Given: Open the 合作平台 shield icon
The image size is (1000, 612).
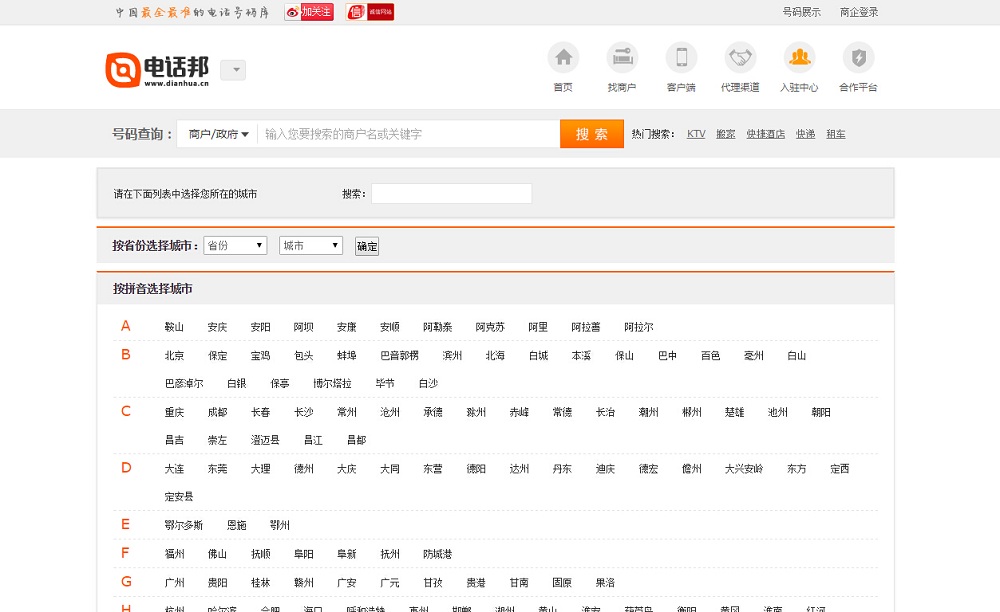Looking at the screenshot, I should pos(858,58).
